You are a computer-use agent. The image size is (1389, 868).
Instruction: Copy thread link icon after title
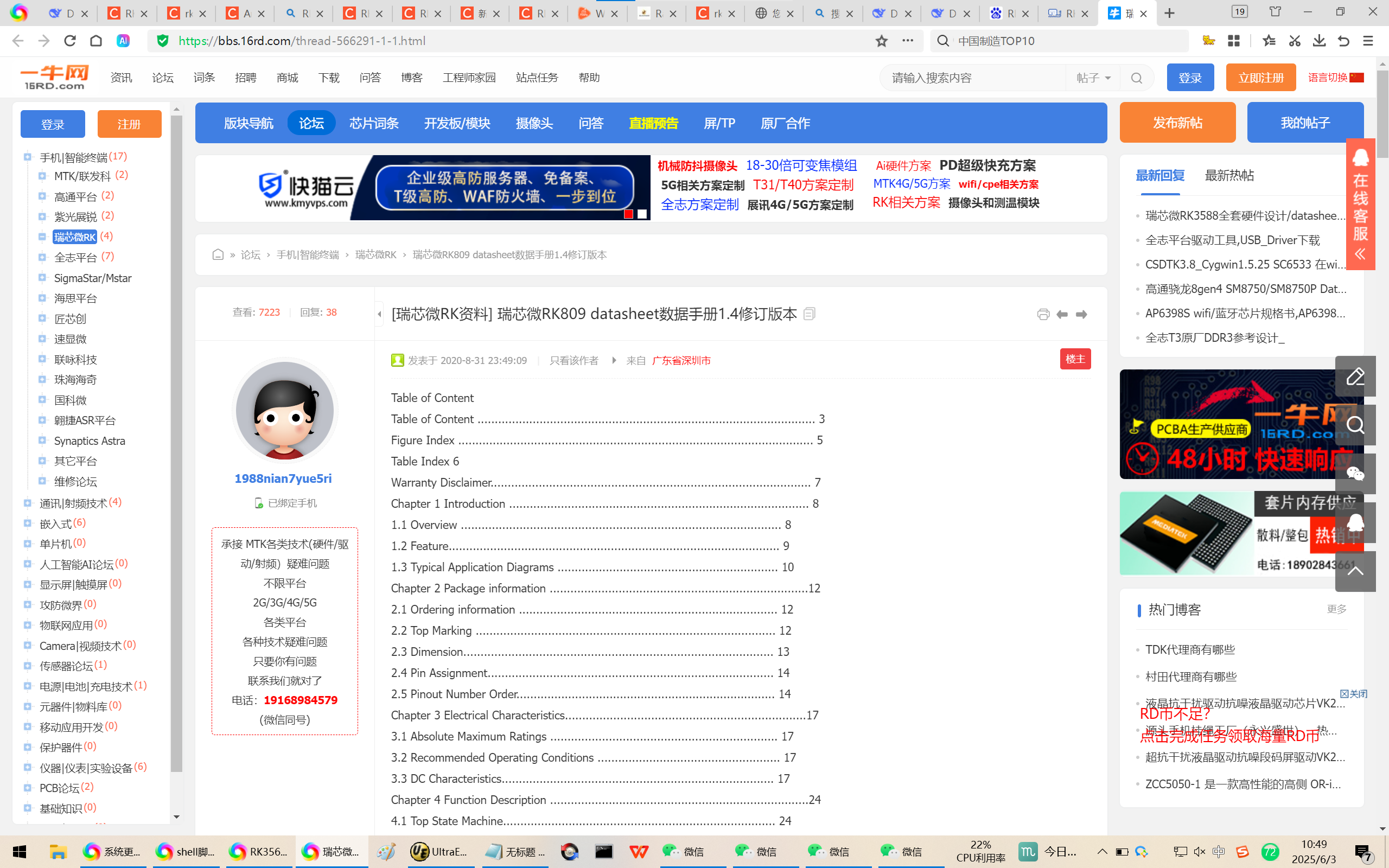tap(810, 314)
